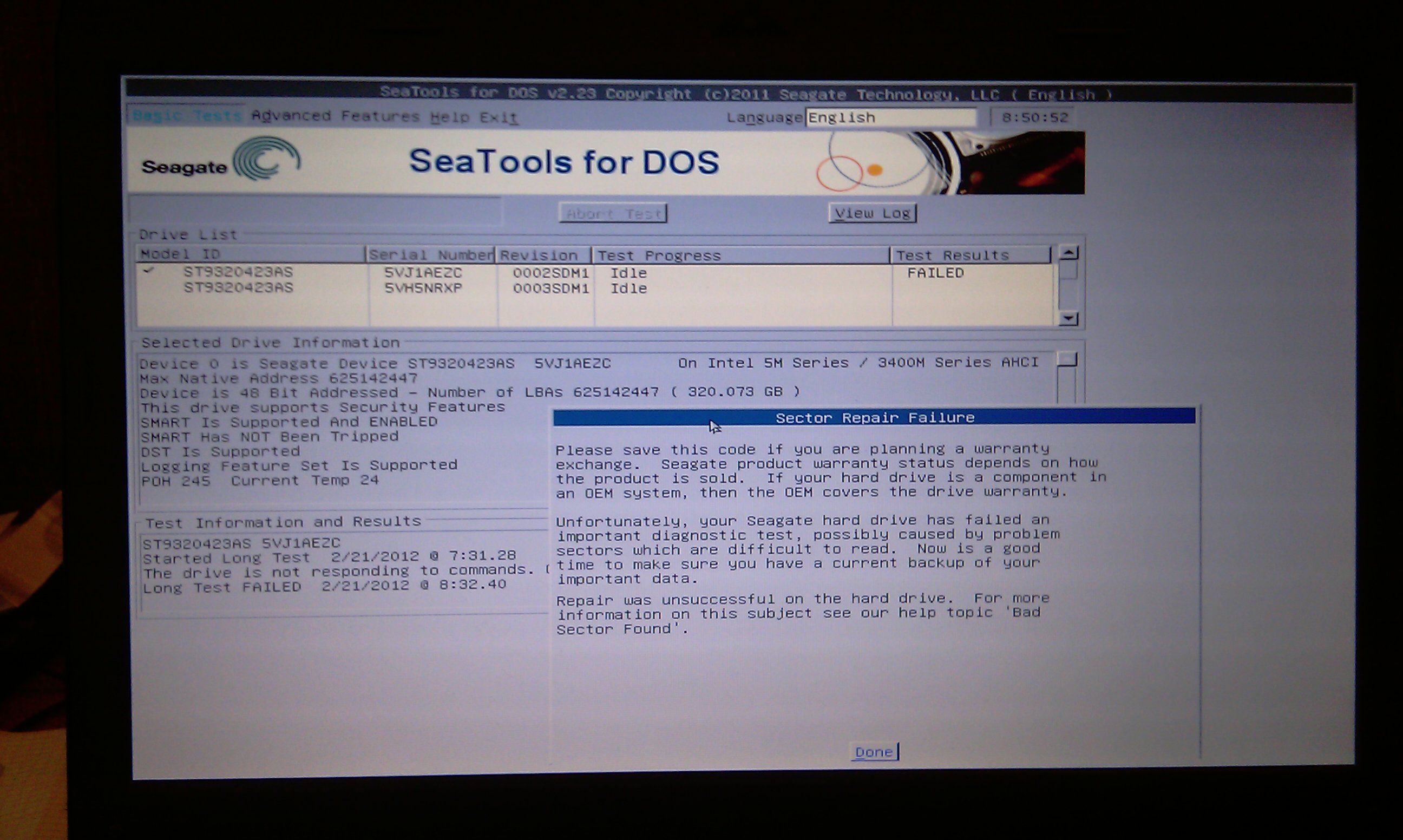Click the Revision column header

[x=544, y=256]
